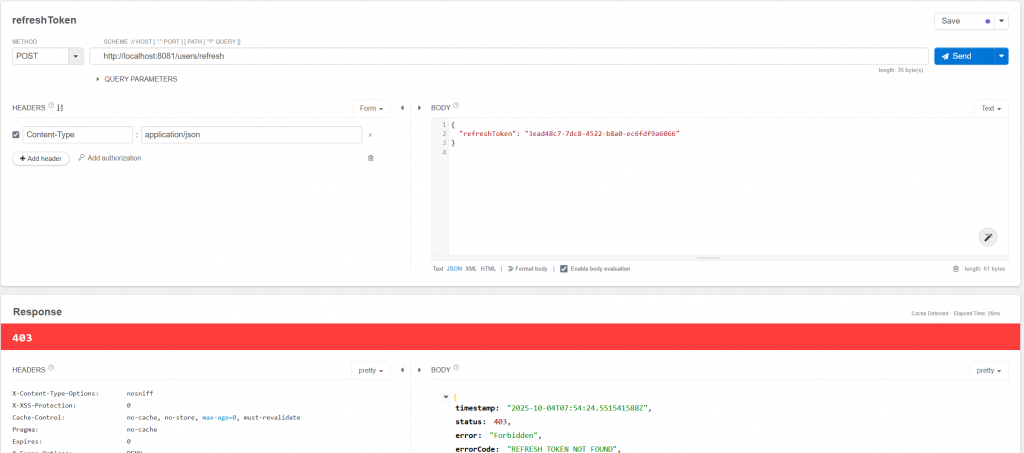Open the request body Text dropdown
The width and height of the screenshot is (1024, 453).
(991, 108)
